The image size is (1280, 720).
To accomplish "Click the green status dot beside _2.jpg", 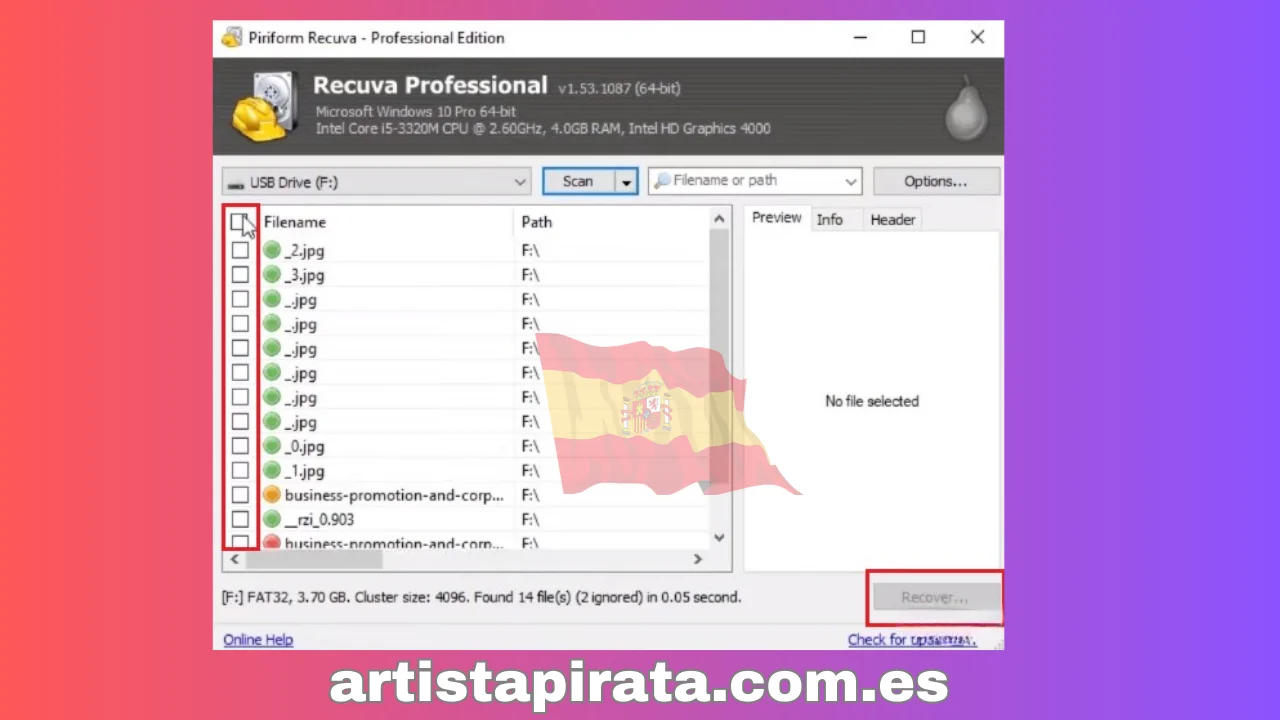I will (271, 250).
